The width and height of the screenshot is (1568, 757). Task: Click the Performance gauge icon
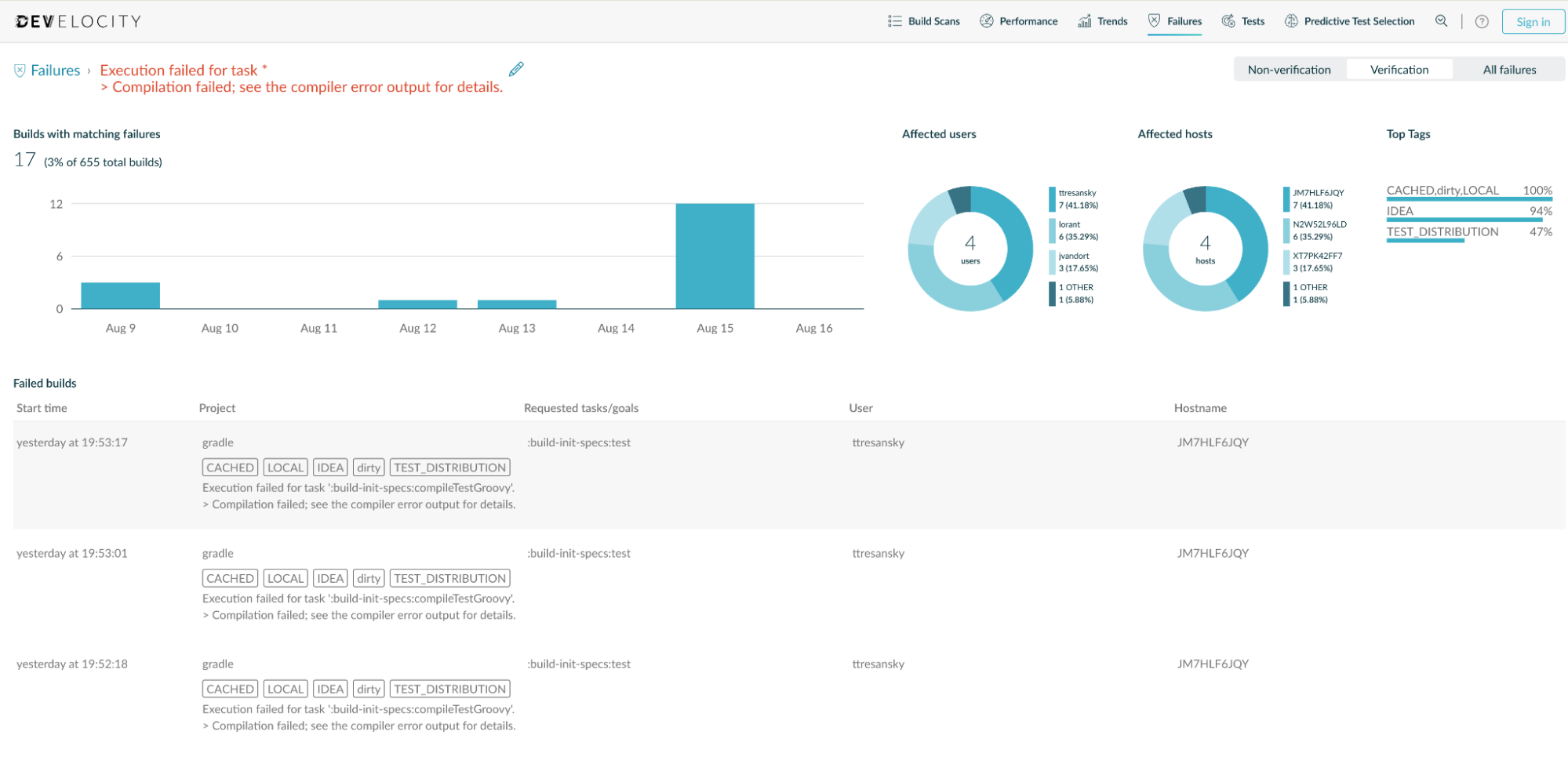point(987,21)
